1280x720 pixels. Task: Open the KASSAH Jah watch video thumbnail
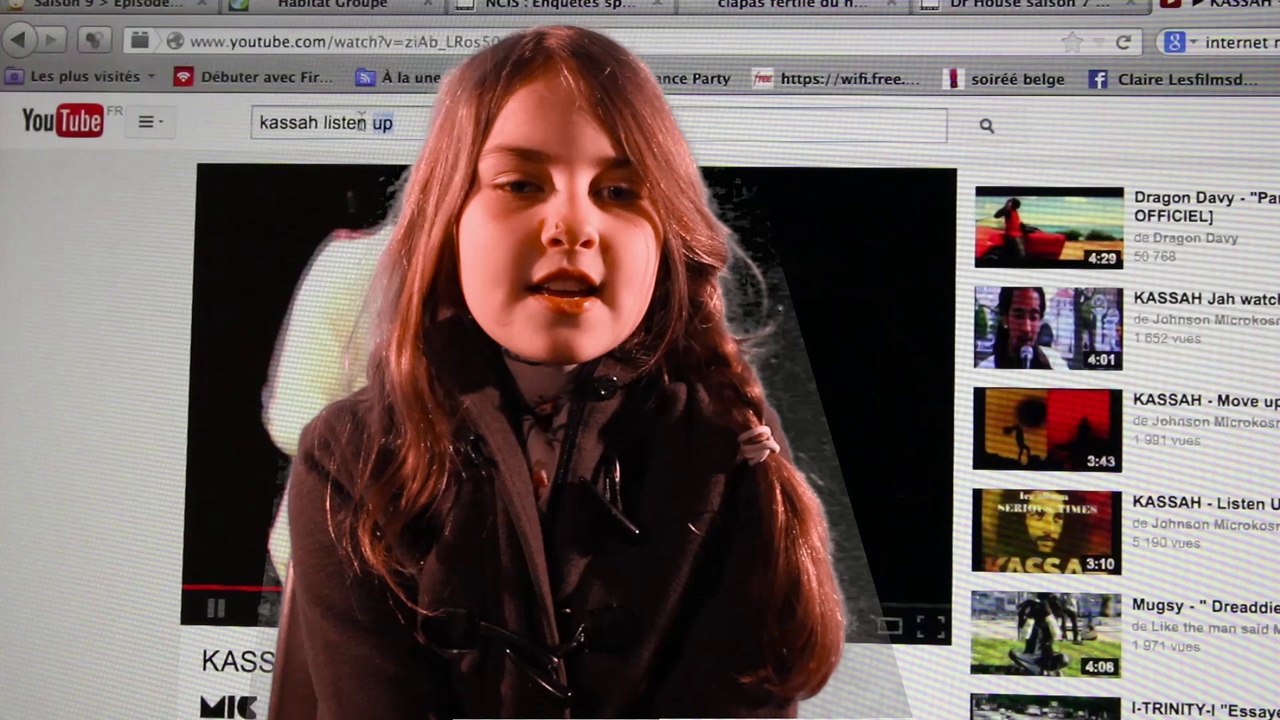coord(1048,328)
